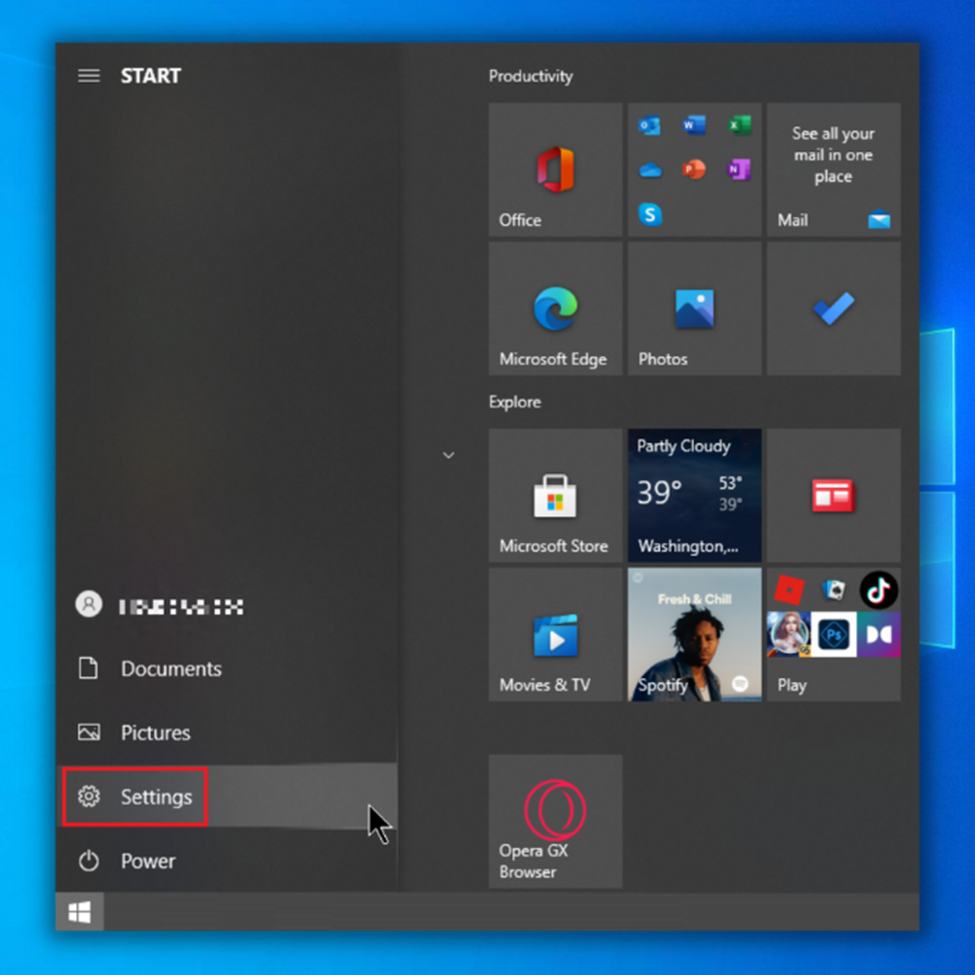
Task: Open Settings from the Start menu
Action: click(x=226, y=797)
